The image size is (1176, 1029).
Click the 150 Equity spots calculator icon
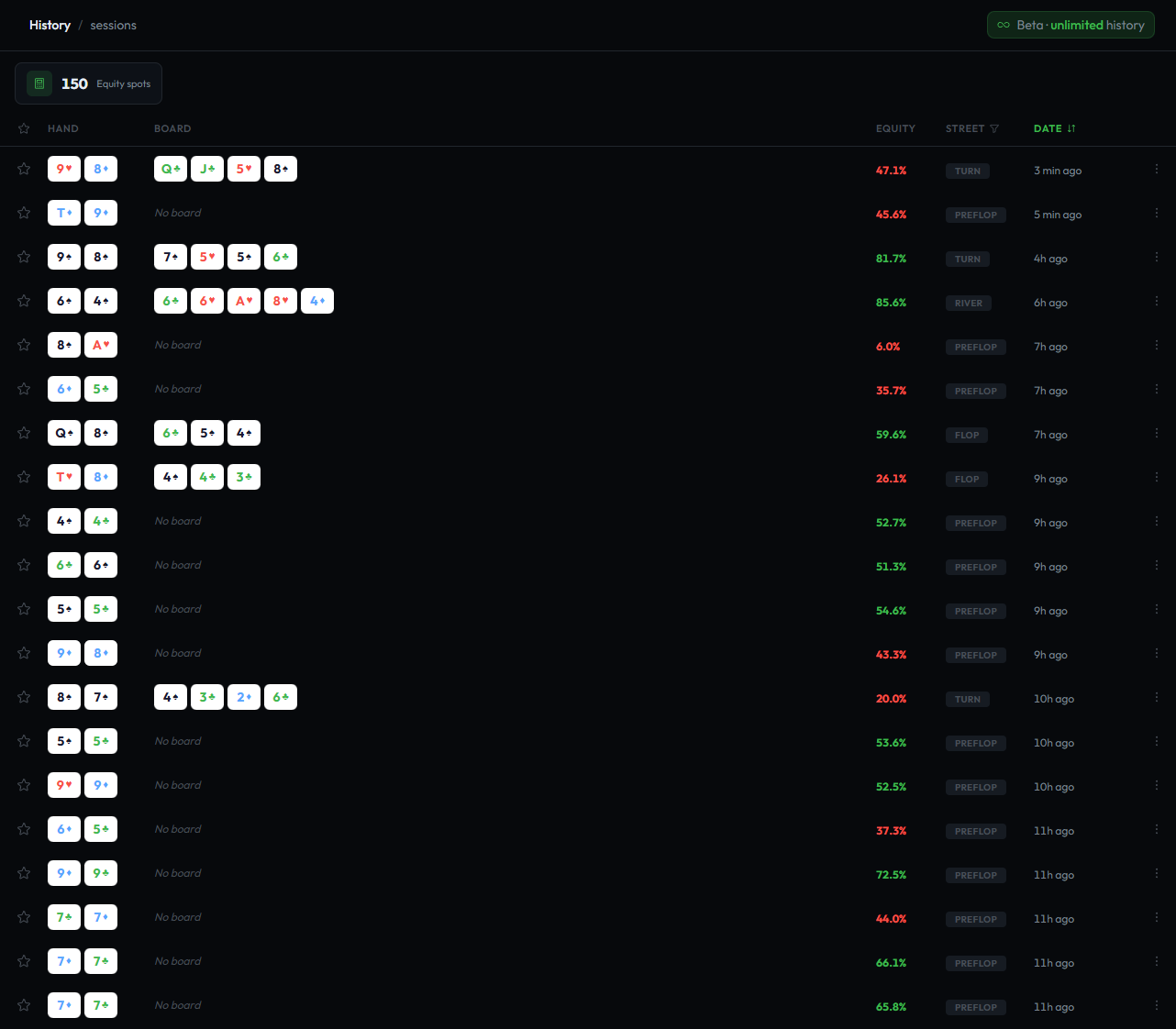(39, 83)
